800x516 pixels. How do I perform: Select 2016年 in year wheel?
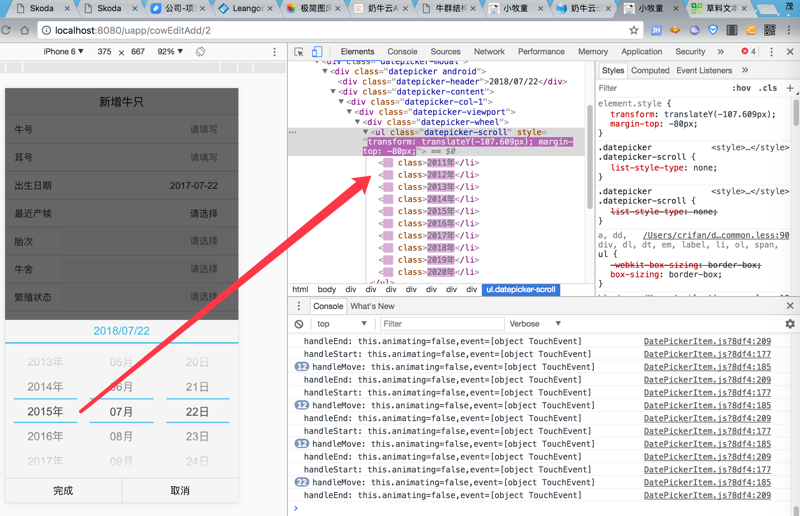tap(45, 436)
